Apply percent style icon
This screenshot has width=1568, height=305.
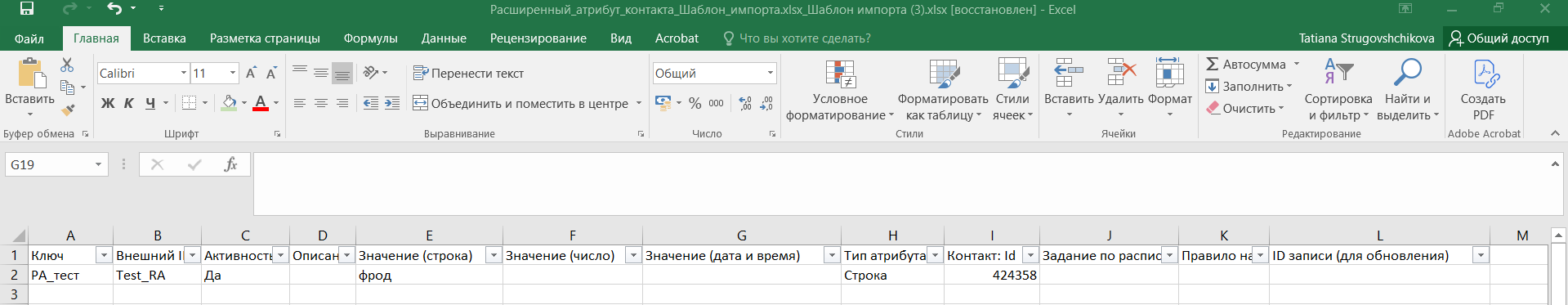tap(695, 103)
